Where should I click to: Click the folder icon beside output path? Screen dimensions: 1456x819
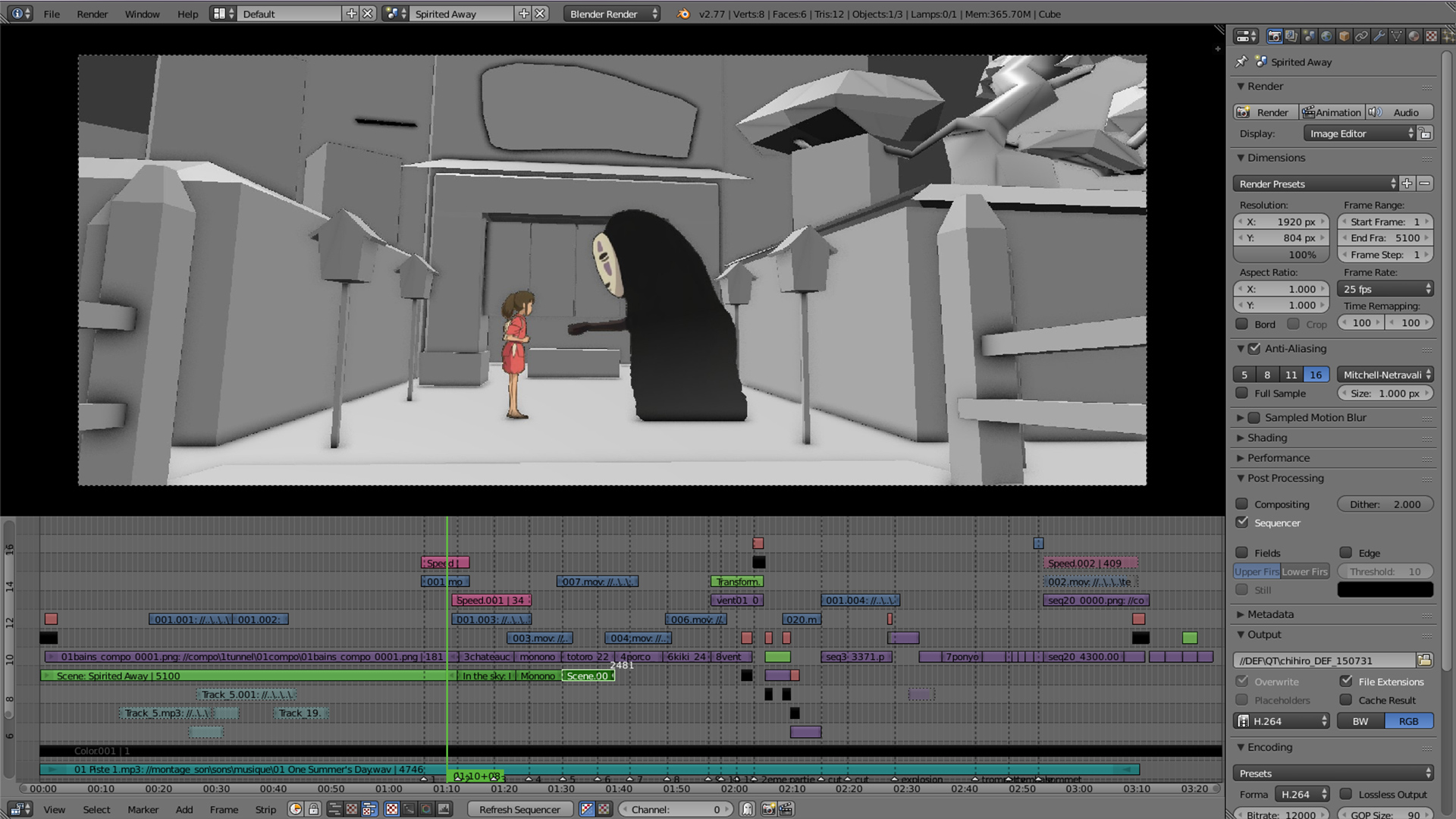(x=1424, y=661)
